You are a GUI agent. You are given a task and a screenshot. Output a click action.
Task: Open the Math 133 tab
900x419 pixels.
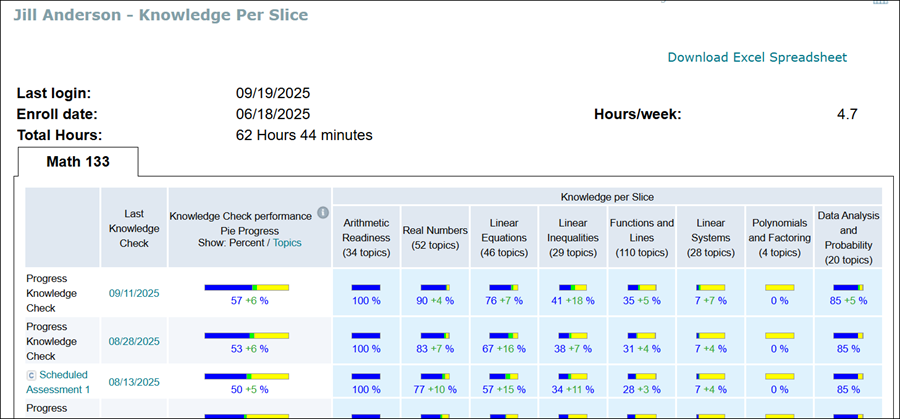click(78, 161)
